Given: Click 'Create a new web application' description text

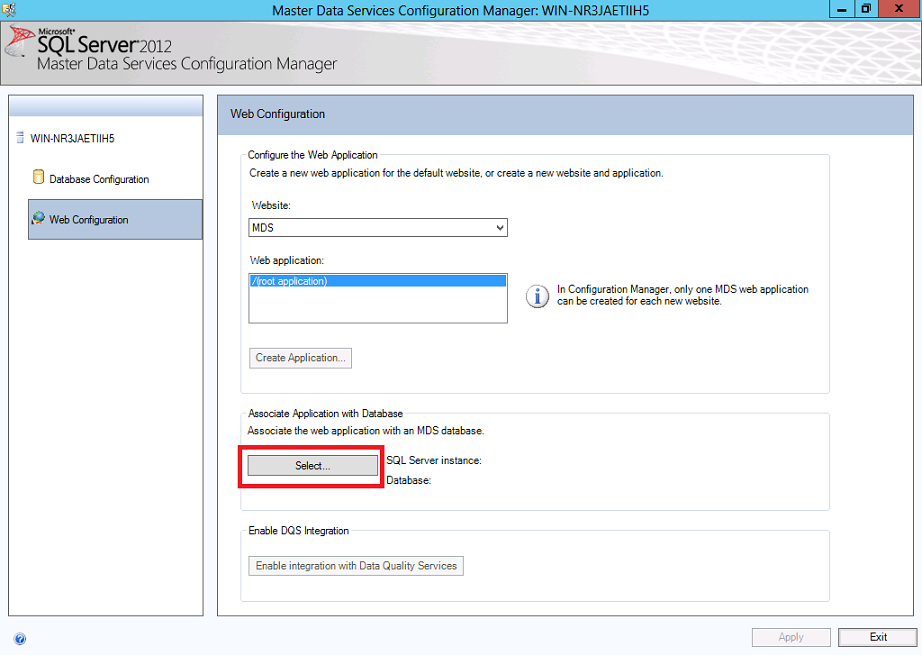Looking at the screenshot, I should pos(456,173).
